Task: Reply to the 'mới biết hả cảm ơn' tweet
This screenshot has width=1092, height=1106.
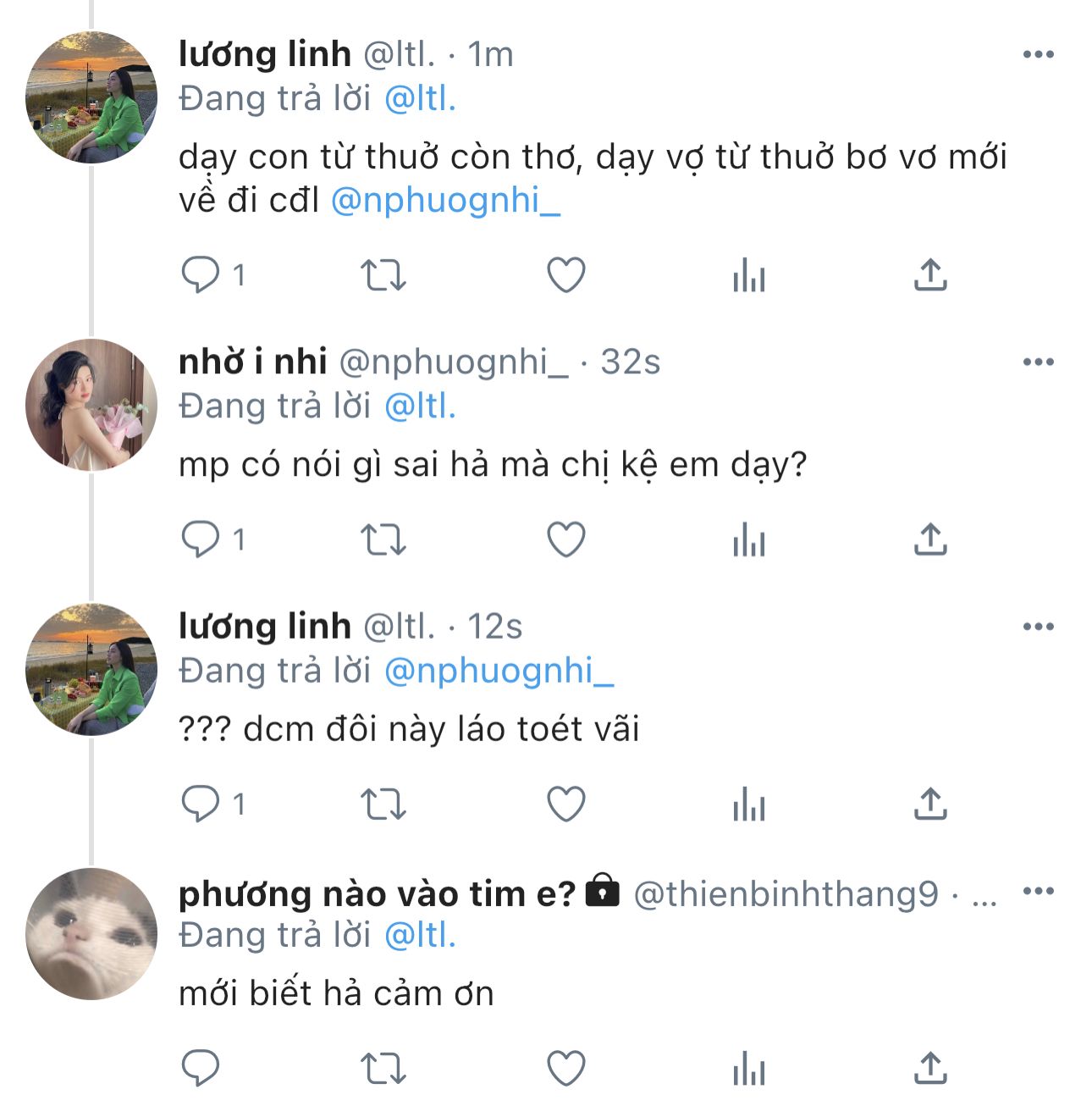Action: pyautogui.click(x=201, y=1068)
